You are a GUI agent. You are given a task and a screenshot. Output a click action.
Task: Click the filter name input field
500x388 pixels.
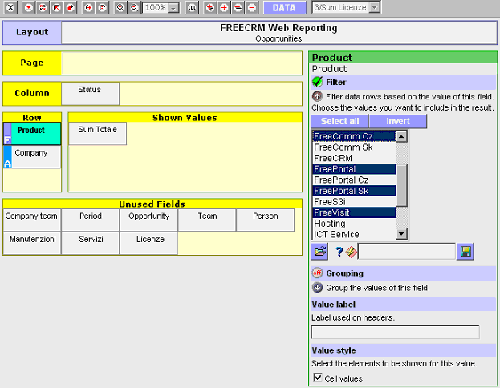click(407, 252)
